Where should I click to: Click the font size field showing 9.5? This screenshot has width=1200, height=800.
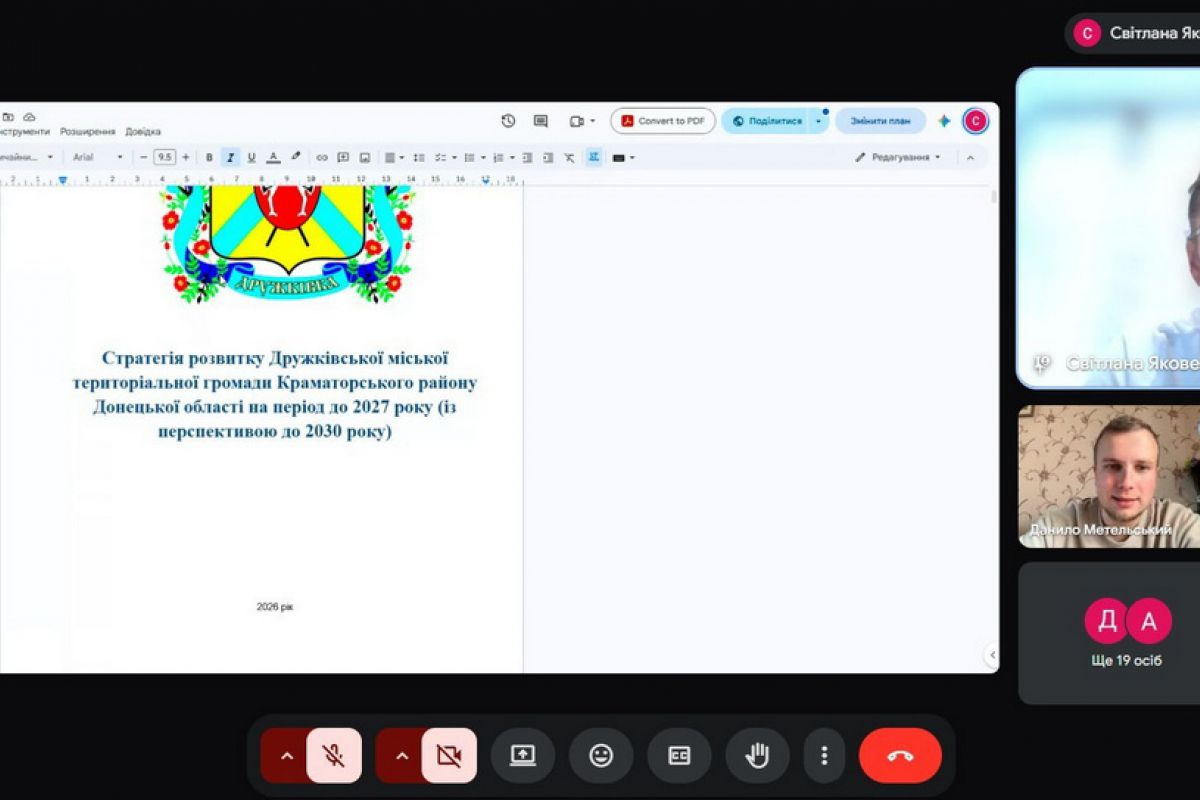coord(164,157)
